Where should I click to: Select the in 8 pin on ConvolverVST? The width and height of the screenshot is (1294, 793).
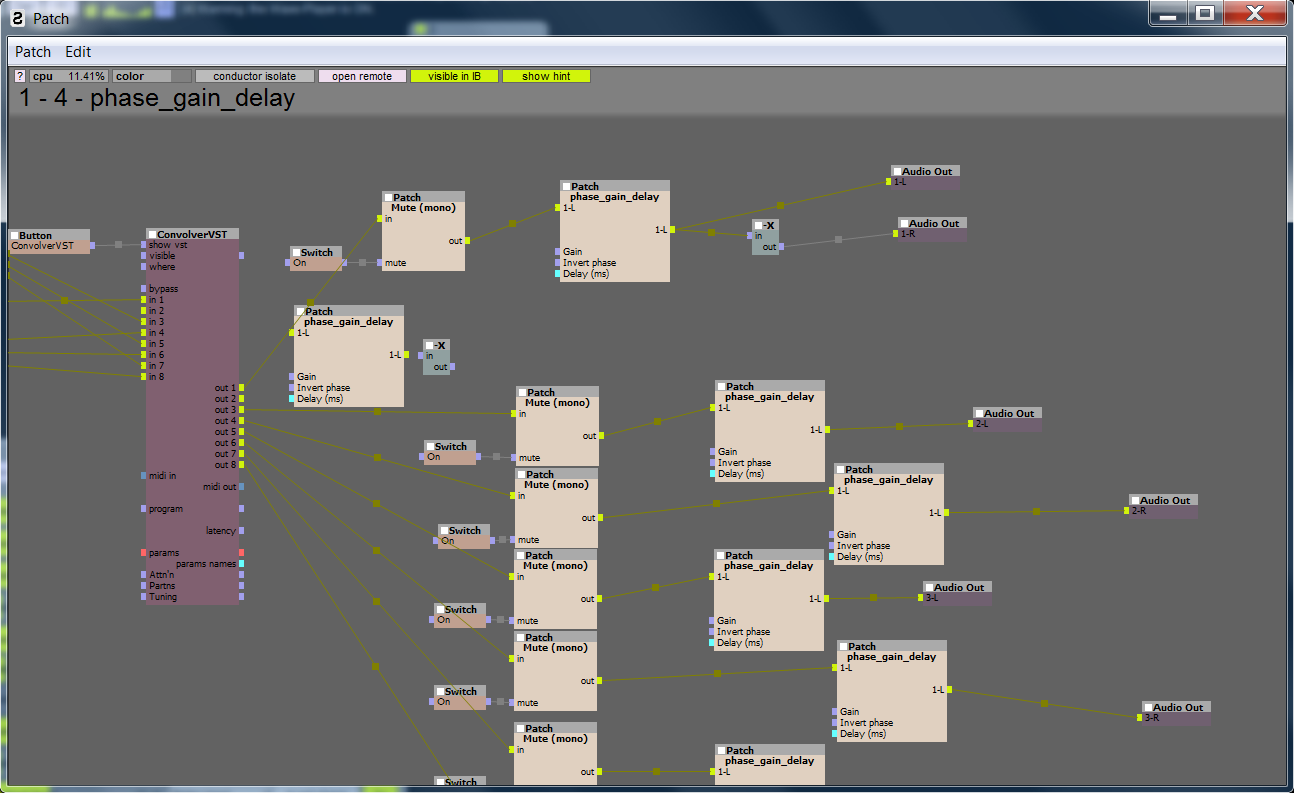[x=143, y=377]
